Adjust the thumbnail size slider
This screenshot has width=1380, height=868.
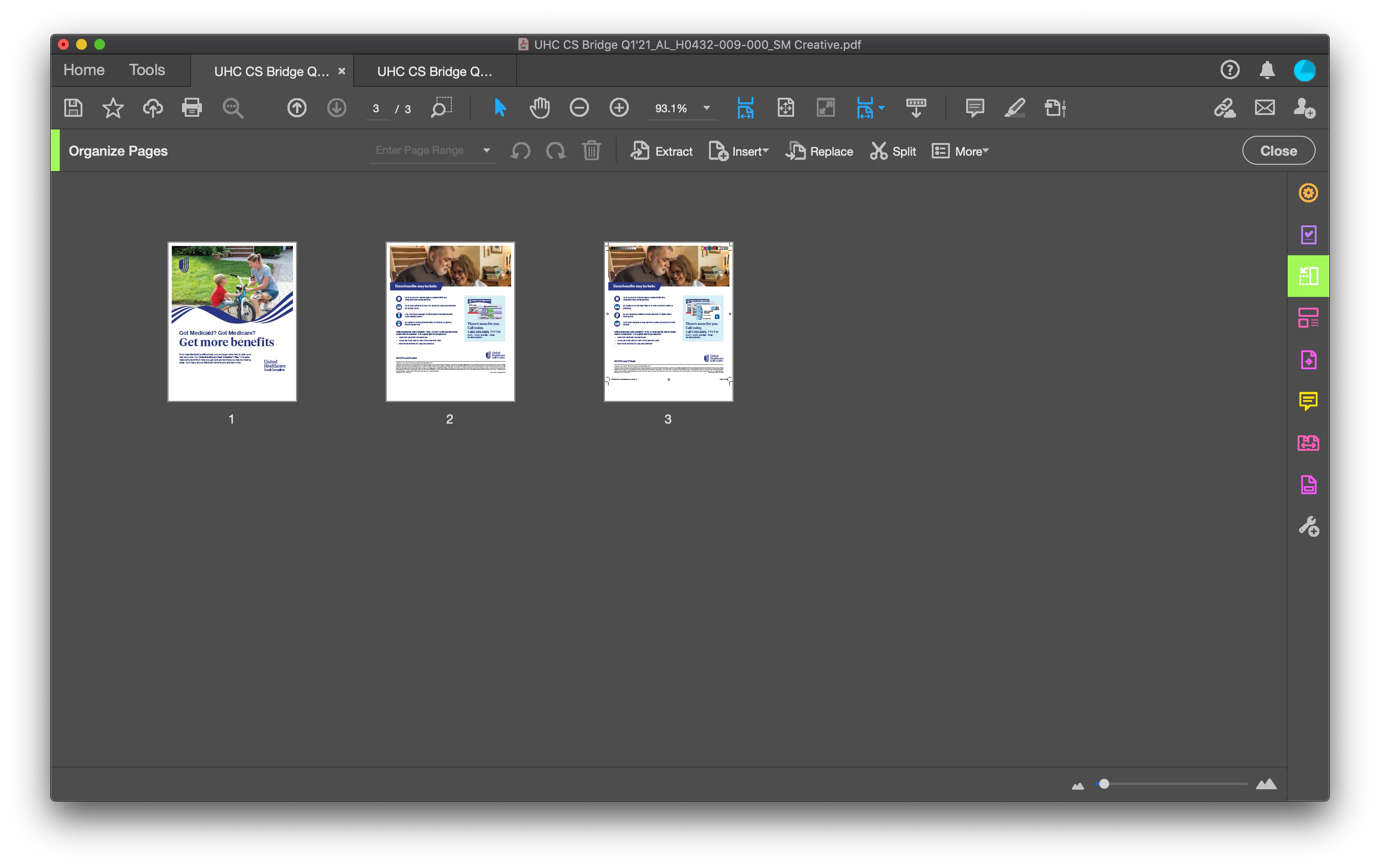tap(1104, 784)
